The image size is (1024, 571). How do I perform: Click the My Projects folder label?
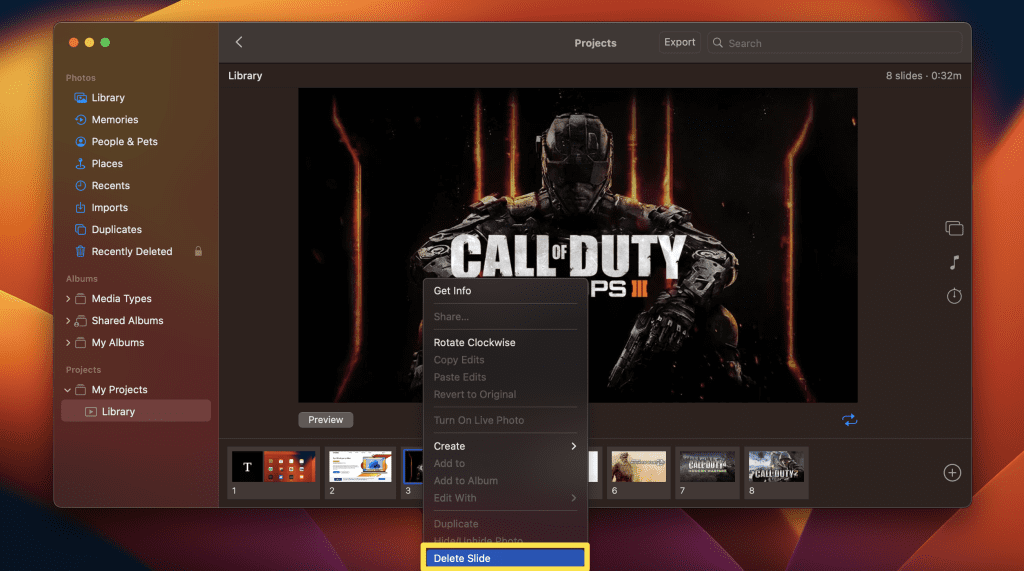[120, 390]
